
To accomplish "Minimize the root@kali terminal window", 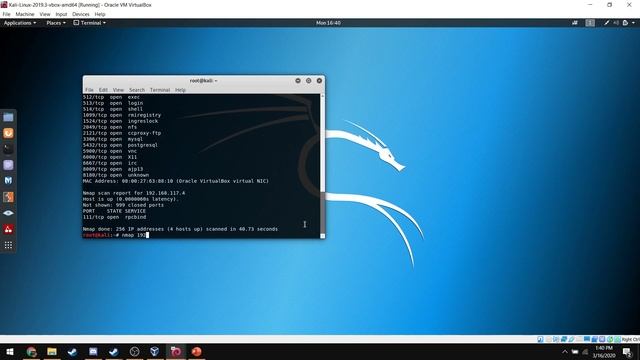I will (x=298, y=81).
